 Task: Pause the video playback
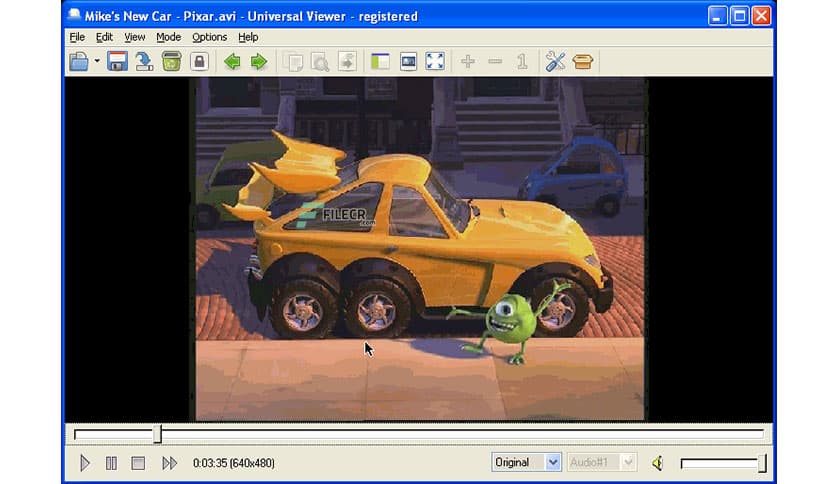point(111,463)
